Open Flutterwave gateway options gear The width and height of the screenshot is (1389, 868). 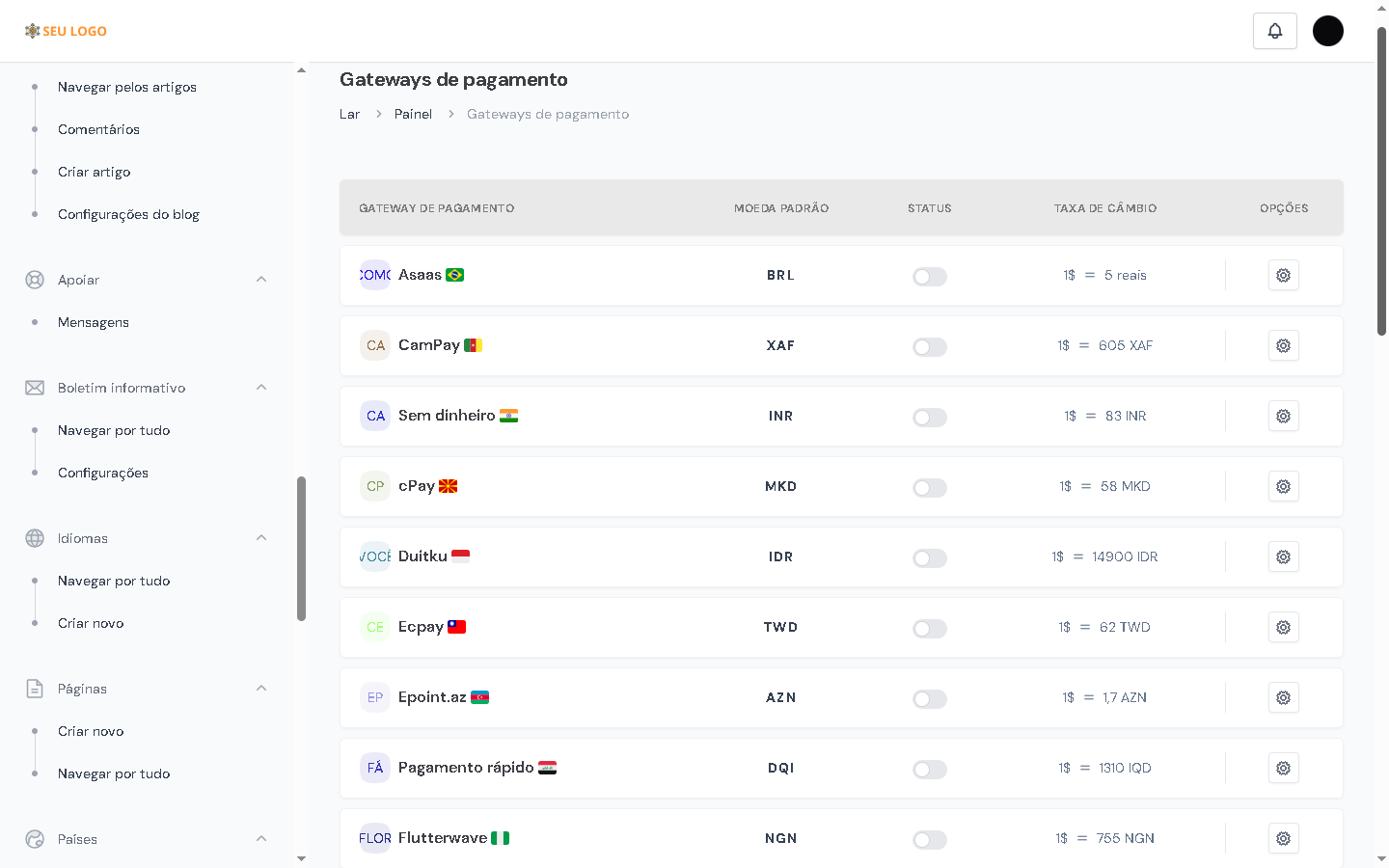(1283, 839)
